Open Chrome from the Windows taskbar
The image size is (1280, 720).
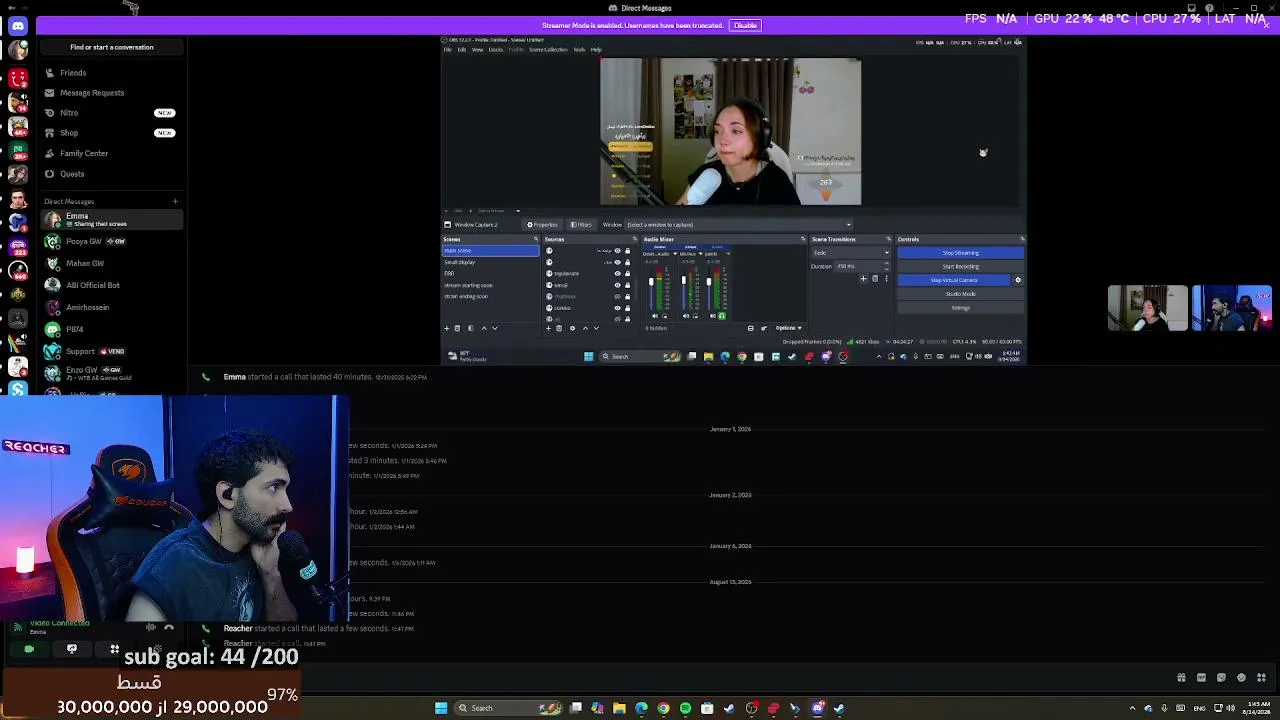[x=663, y=708]
